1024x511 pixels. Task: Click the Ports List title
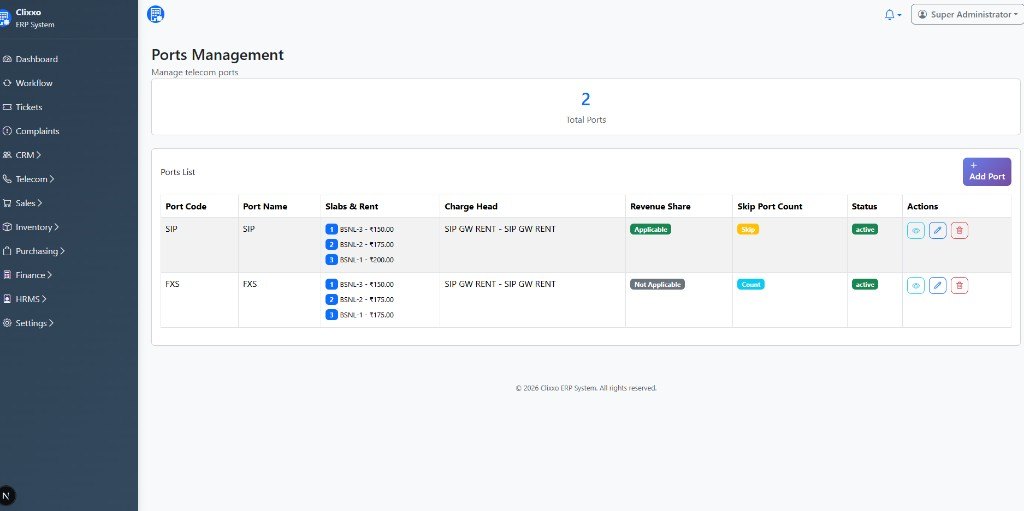coord(178,172)
